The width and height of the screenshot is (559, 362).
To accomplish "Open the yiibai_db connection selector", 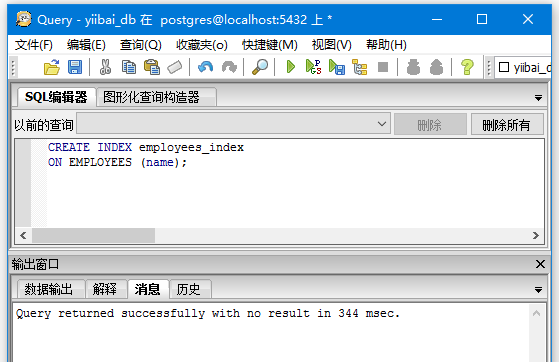I will (x=523, y=67).
